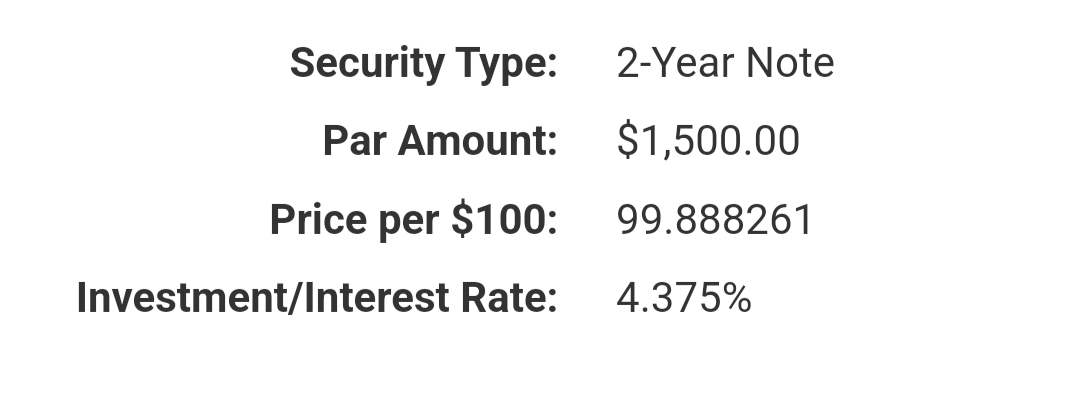Click the word 'Security' in the first label

367,65
